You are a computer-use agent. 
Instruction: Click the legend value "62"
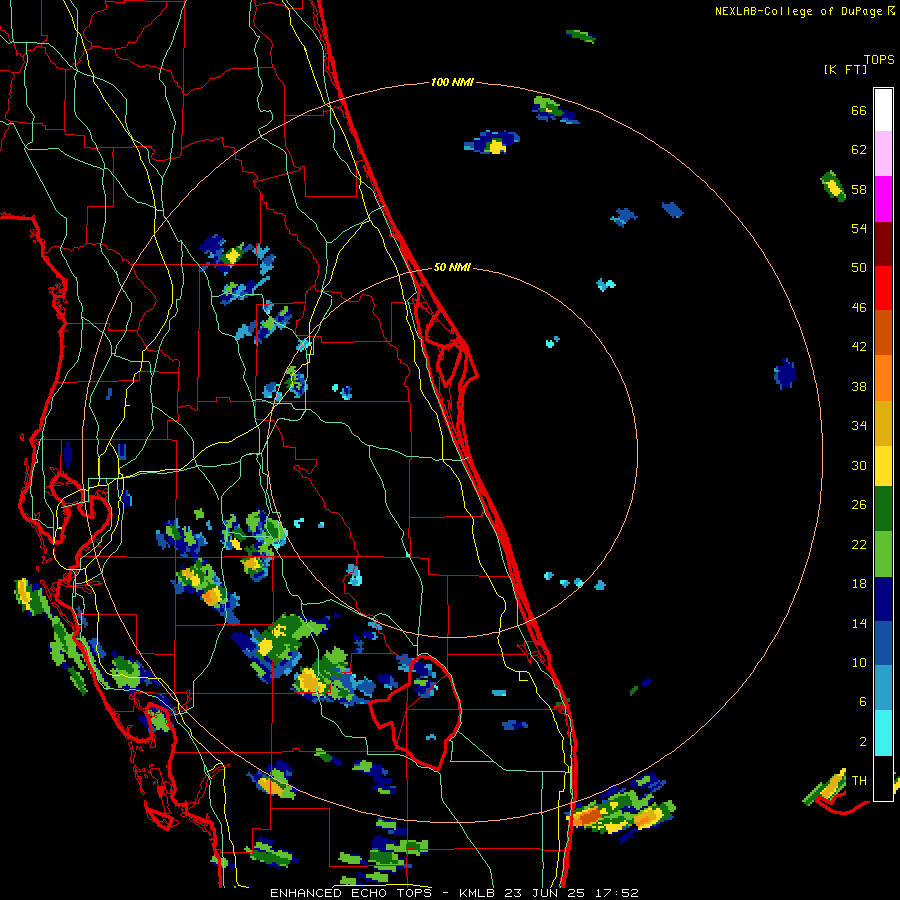pyautogui.click(x=859, y=150)
